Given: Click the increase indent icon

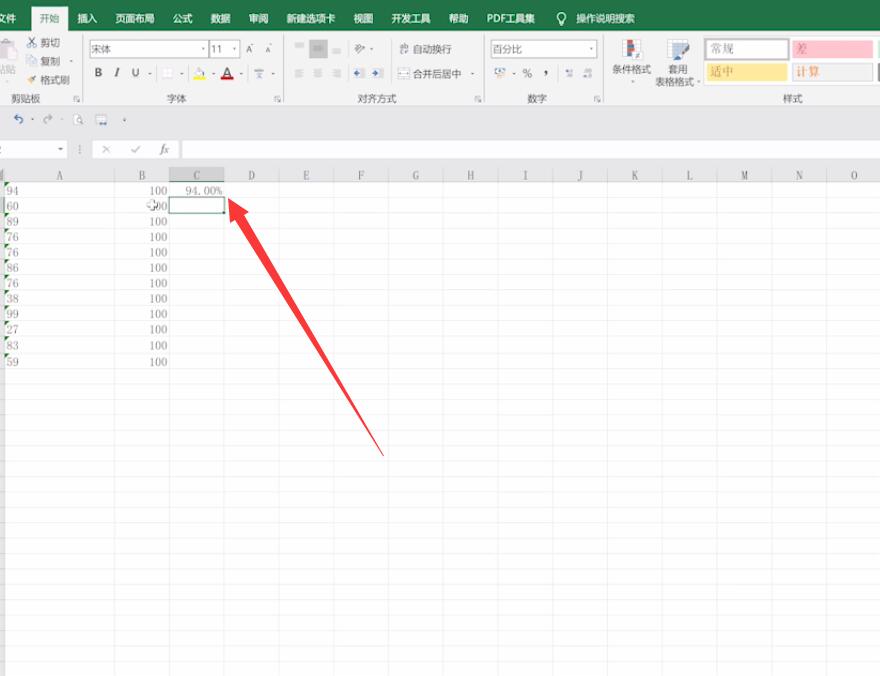Looking at the screenshot, I should point(377,73).
